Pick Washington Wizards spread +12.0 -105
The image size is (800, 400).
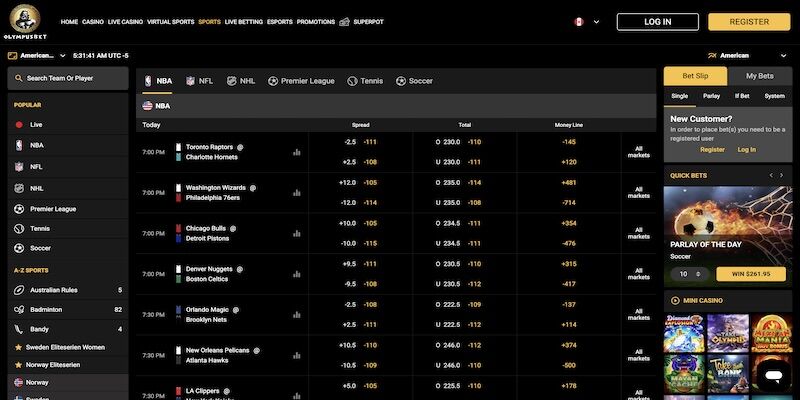click(x=360, y=183)
